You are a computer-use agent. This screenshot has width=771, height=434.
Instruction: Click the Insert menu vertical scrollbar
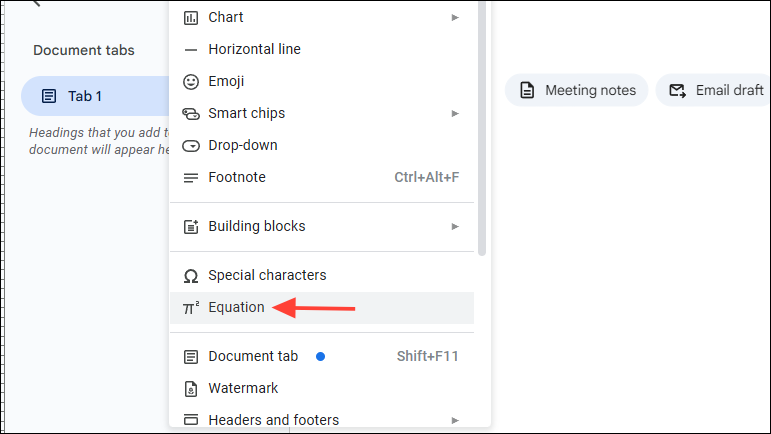(x=482, y=128)
